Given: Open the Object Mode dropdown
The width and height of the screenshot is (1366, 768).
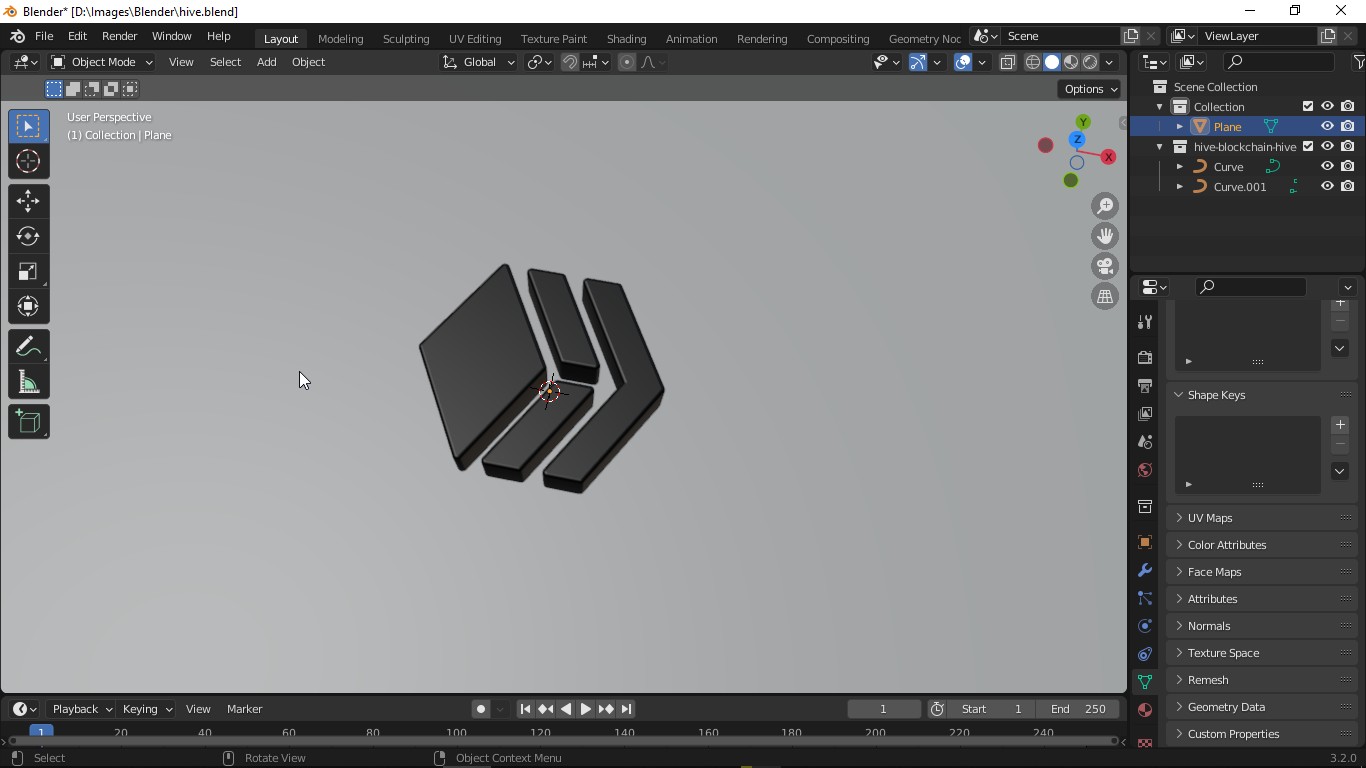Looking at the screenshot, I should point(101,62).
